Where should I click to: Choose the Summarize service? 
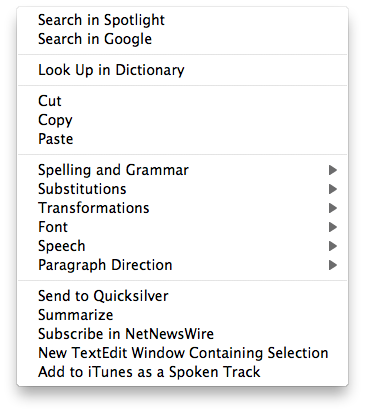point(182,315)
